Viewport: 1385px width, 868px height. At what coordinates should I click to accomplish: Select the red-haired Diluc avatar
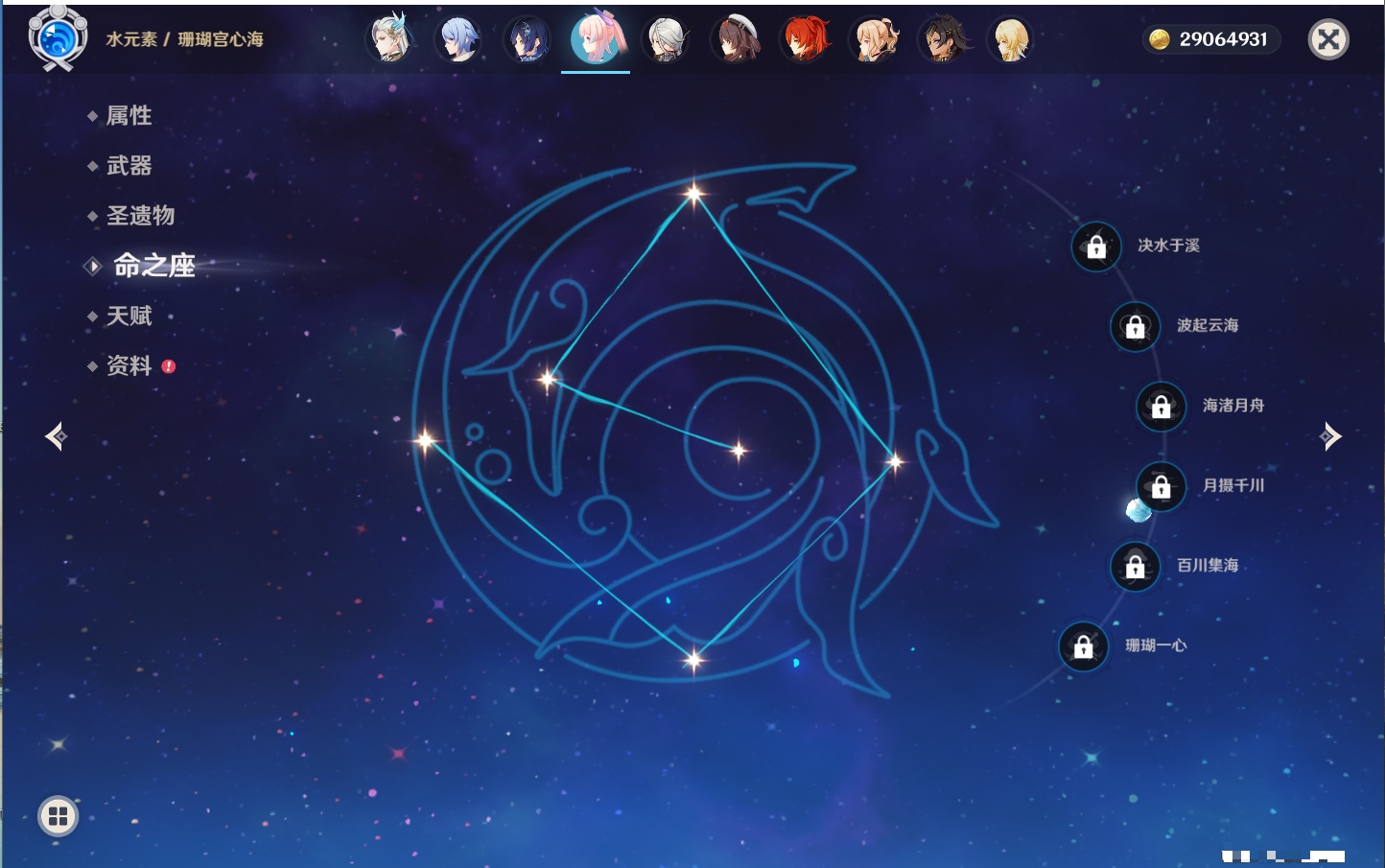pyautogui.click(x=804, y=39)
